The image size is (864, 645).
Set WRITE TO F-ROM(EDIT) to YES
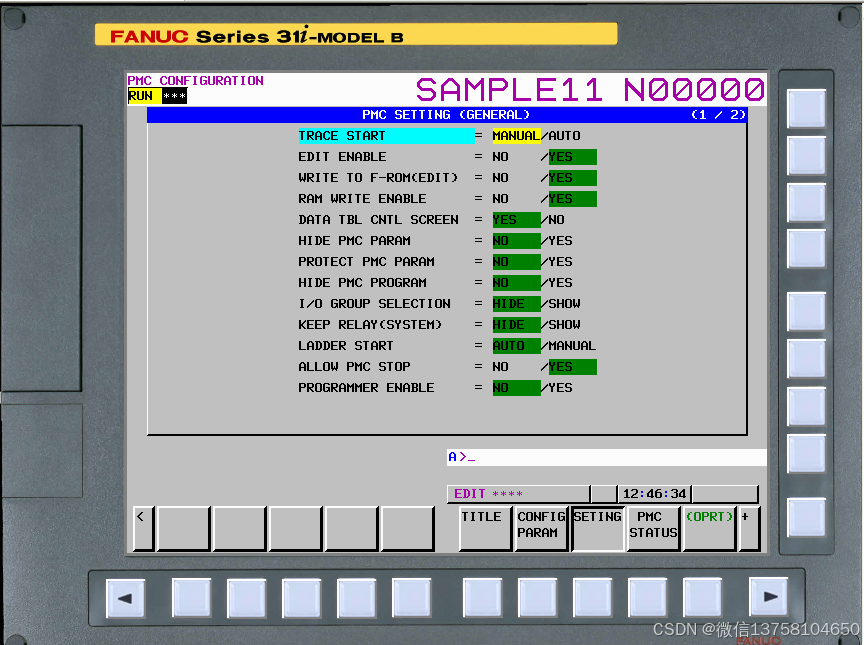573,178
